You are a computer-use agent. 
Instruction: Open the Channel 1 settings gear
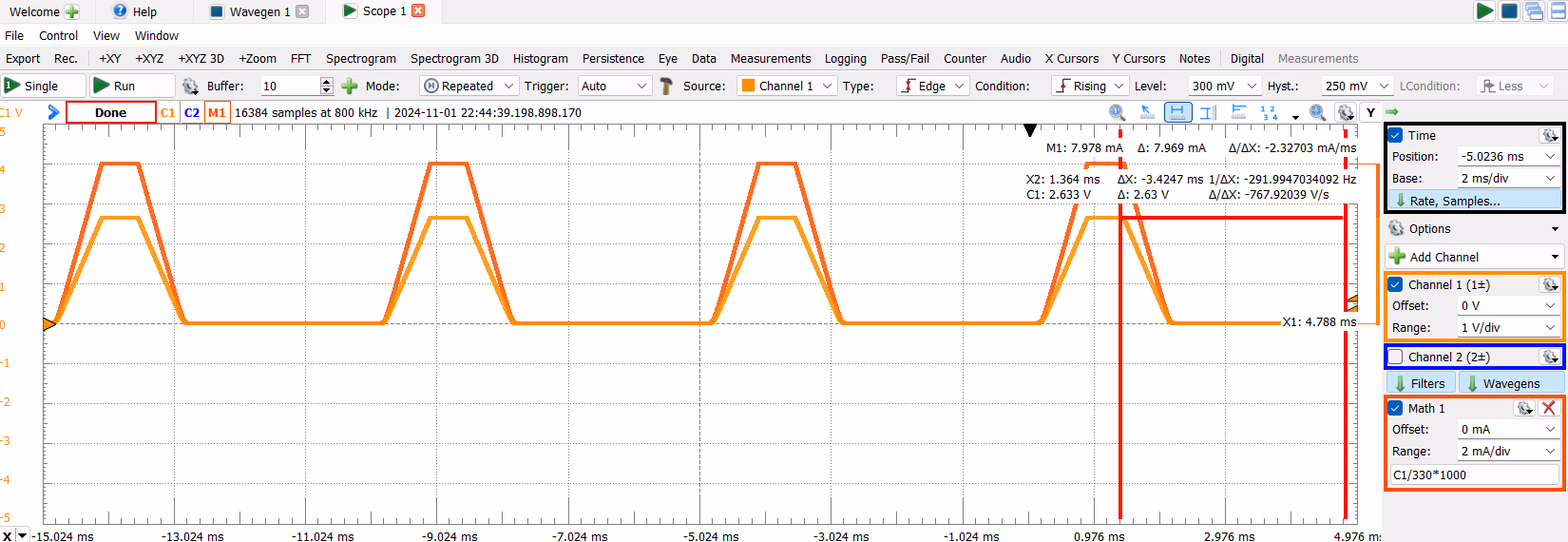[x=1549, y=284]
